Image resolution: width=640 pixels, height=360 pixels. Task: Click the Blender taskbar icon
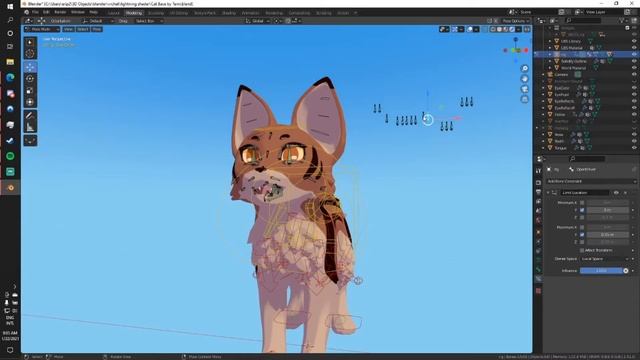(x=10, y=188)
